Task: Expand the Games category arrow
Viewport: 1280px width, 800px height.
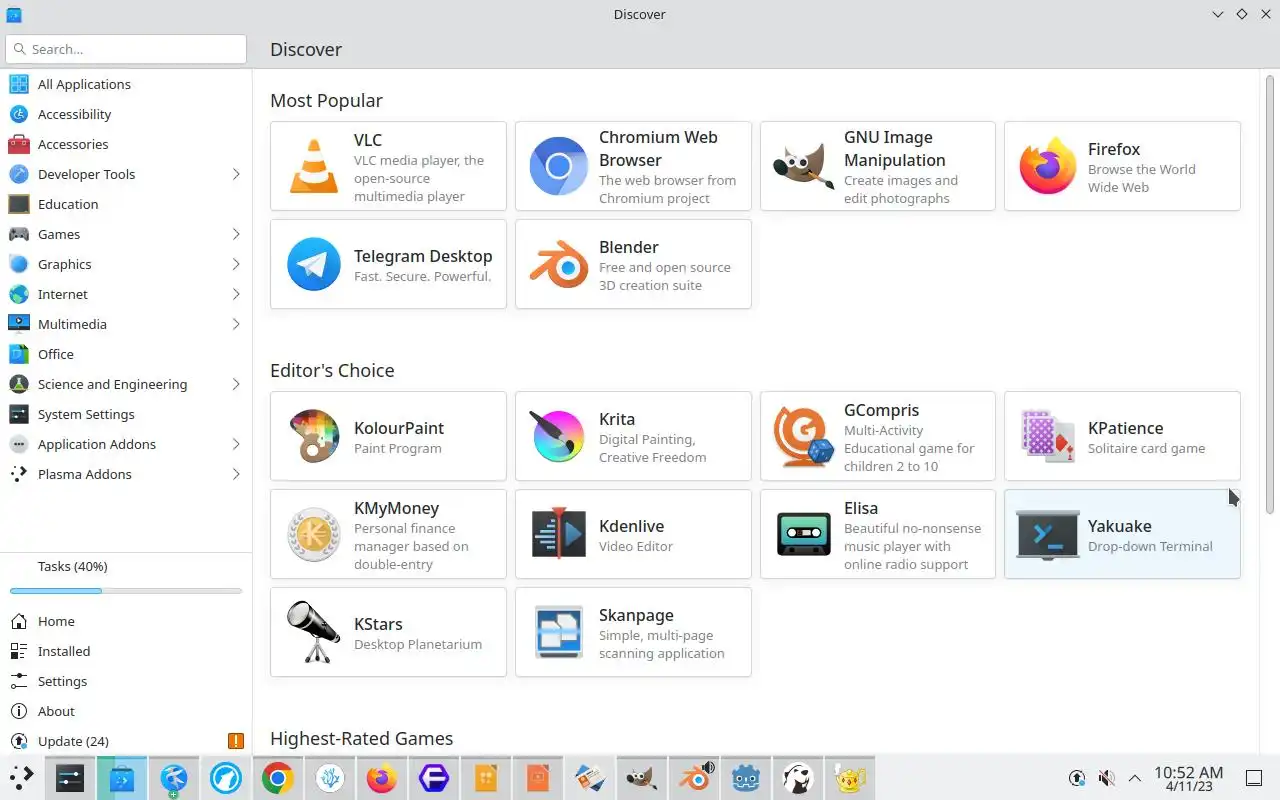Action: coord(236,234)
